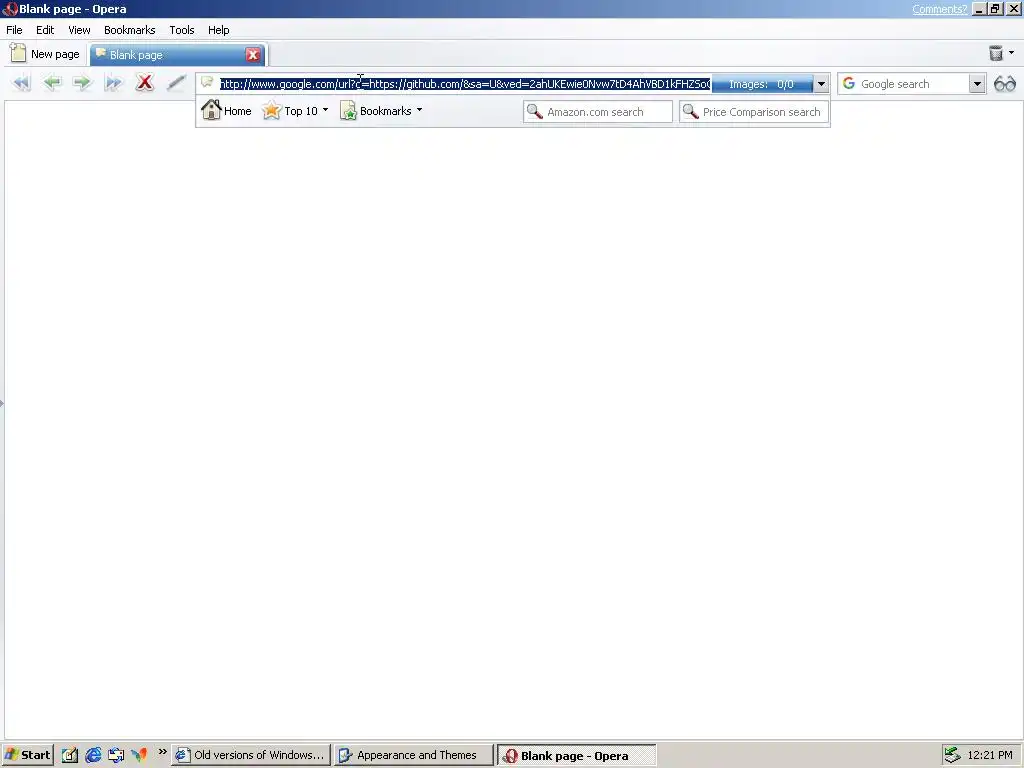Click the Price Comparison search field

[754, 112]
